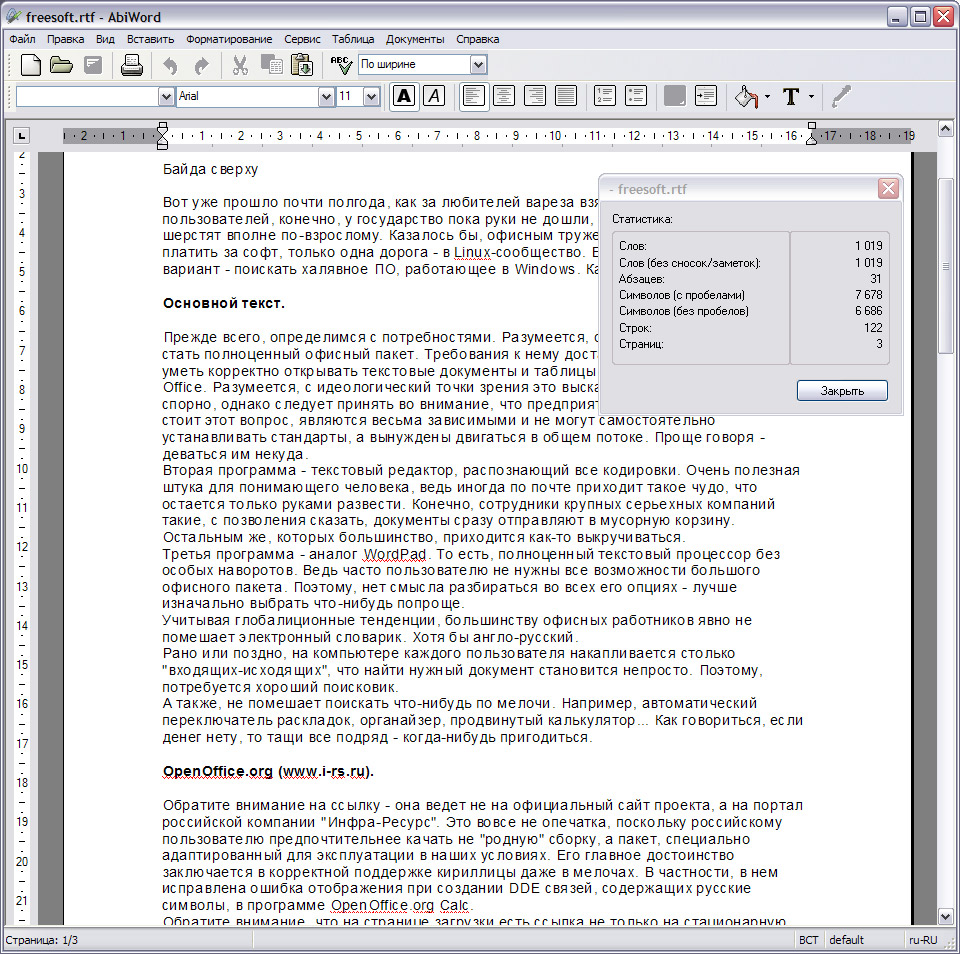Run the ABC spell check
The image size is (960, 954).
coord(341,65)
